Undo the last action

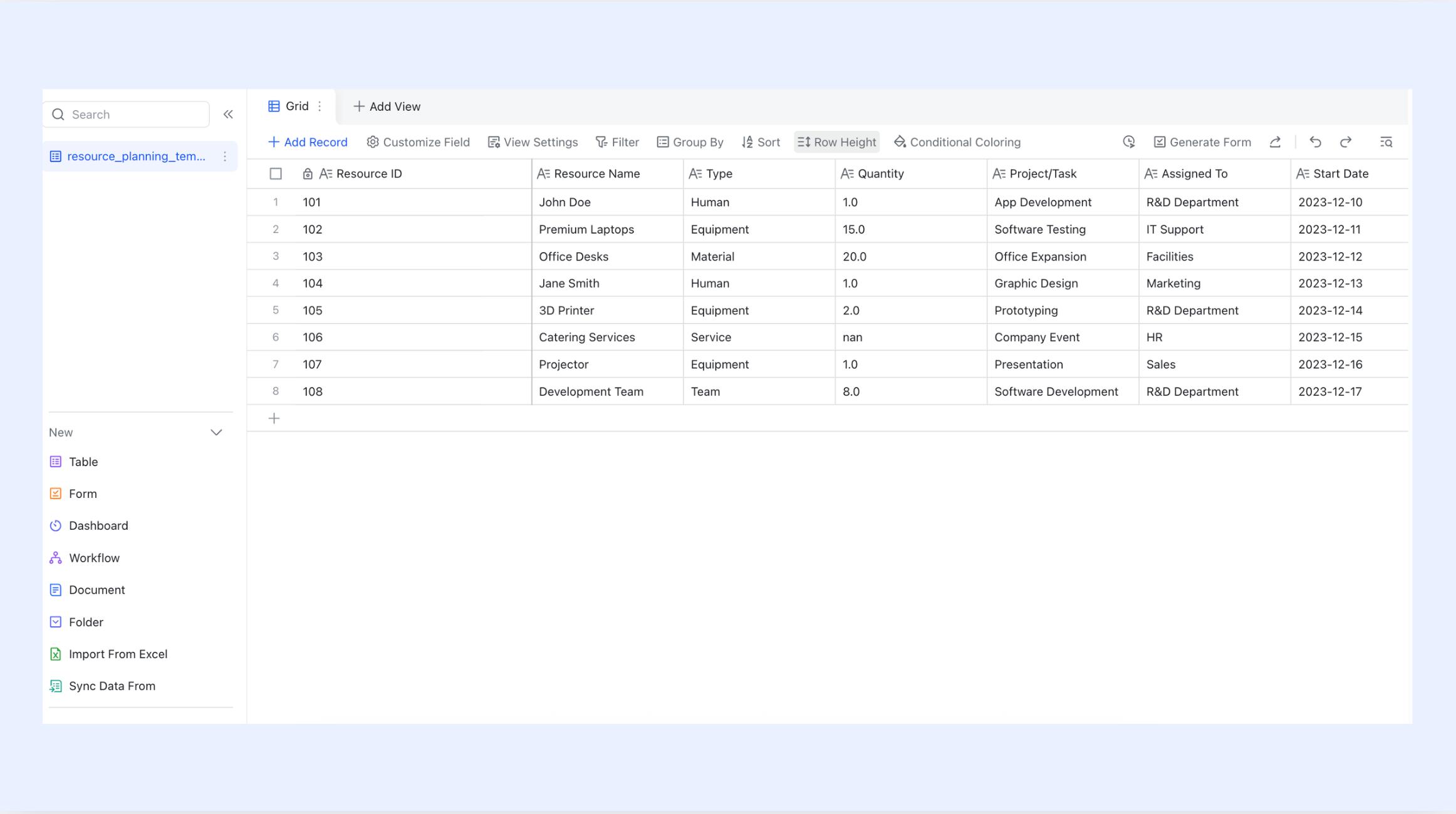click(1315, 142)
